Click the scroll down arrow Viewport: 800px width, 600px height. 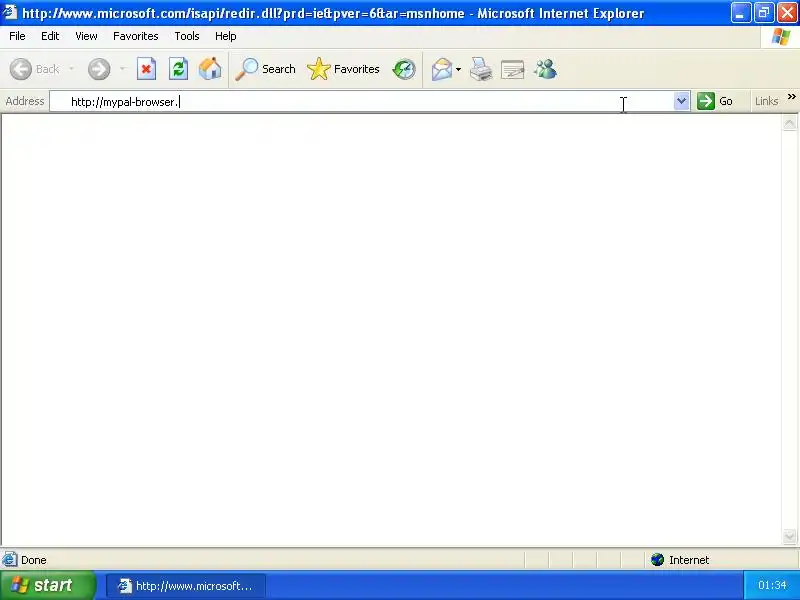tap(789, 536)
